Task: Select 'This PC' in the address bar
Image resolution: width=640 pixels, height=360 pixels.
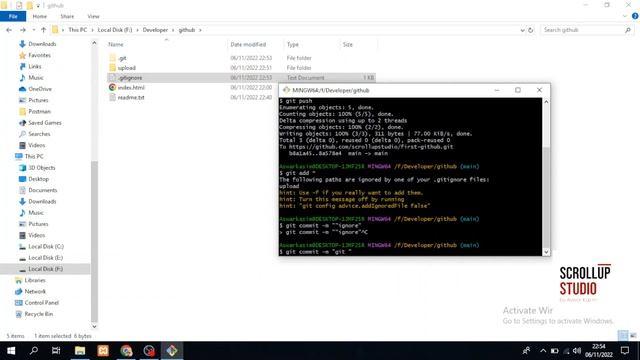Action: pyautogui.click(x=78, y=30)
